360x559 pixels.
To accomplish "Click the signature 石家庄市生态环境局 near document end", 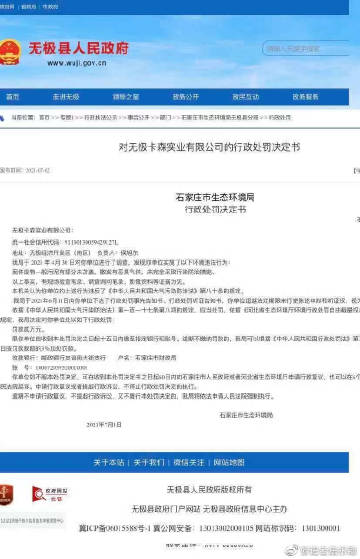I will pos(246,415).
